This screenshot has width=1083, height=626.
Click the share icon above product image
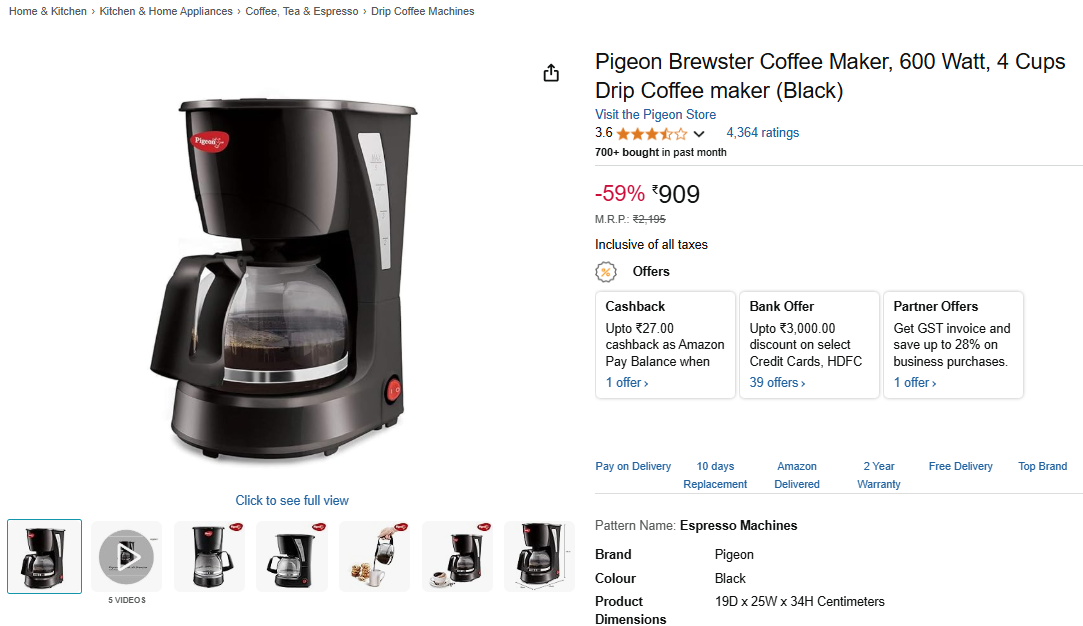(550, 73)
